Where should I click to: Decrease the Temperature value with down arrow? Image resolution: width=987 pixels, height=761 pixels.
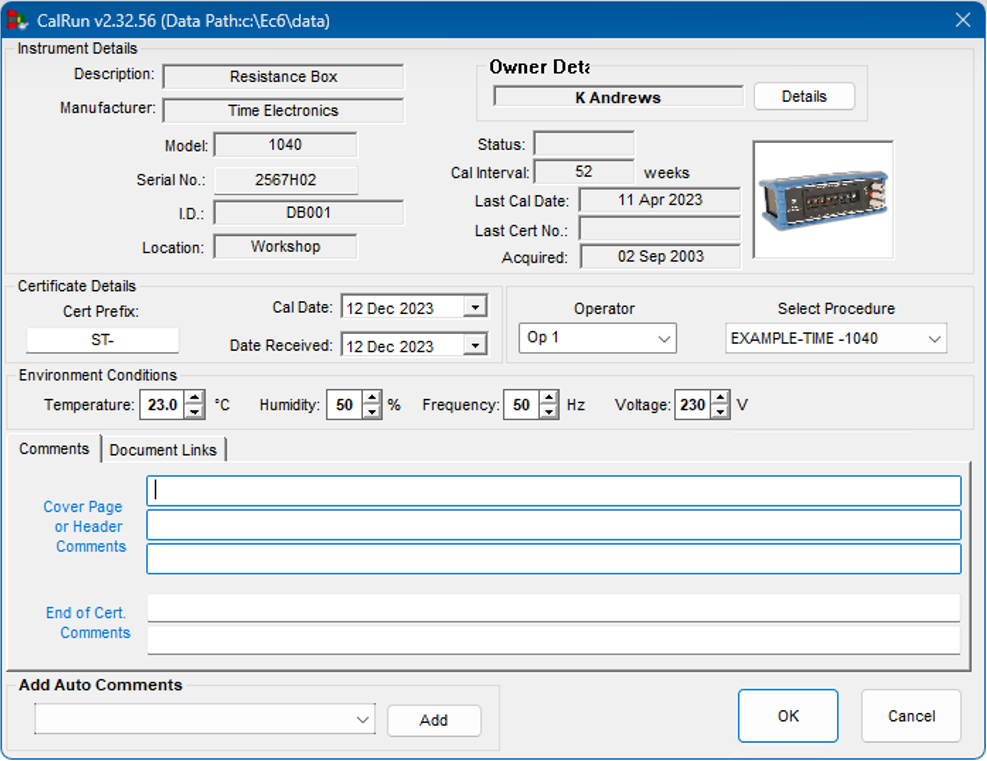pos(195,412)
